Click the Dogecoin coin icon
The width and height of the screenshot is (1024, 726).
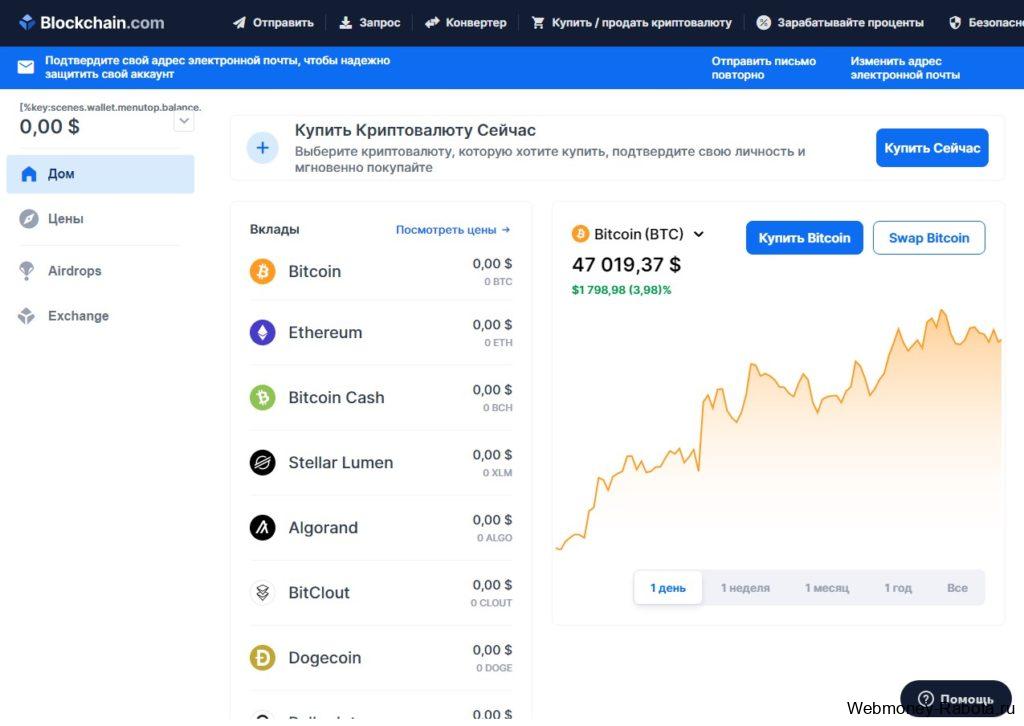click(263, 657)
